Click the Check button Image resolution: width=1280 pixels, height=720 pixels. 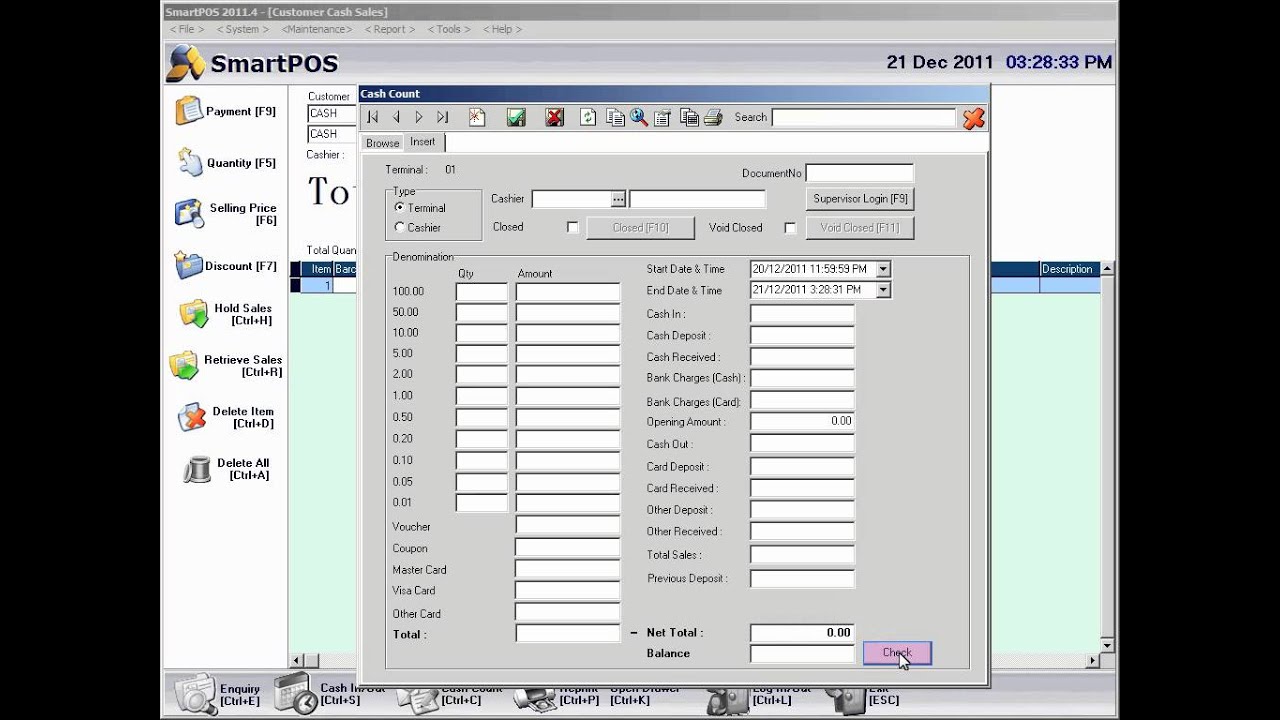pyautogui.click(x=897, y=653)
